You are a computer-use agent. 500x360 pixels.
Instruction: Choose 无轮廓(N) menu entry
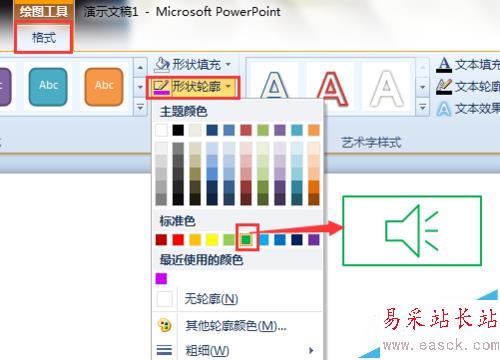pos(237,299)
